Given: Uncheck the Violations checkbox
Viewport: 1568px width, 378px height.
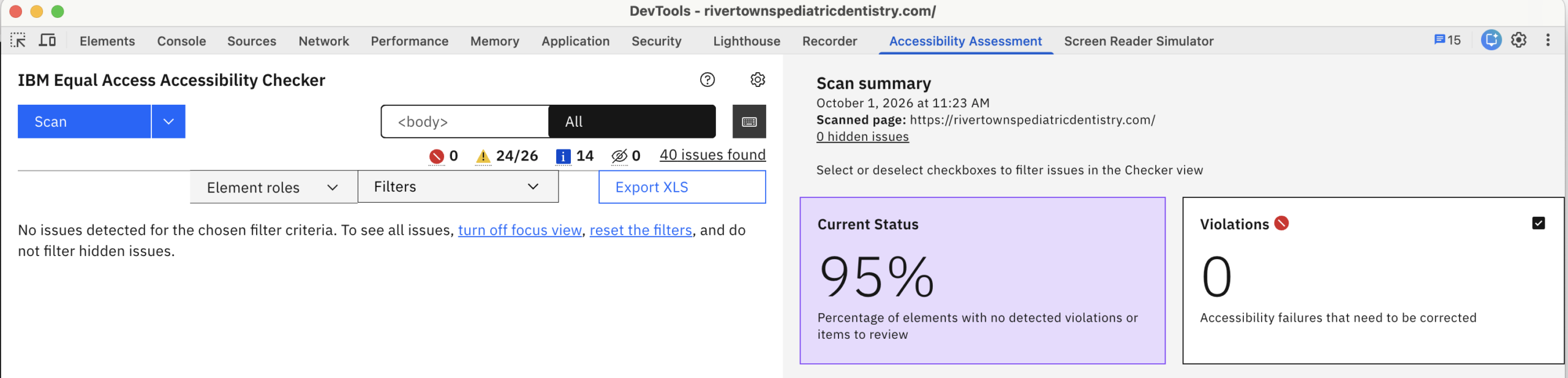Looking at the screenshot, I should pos(1538,223).
